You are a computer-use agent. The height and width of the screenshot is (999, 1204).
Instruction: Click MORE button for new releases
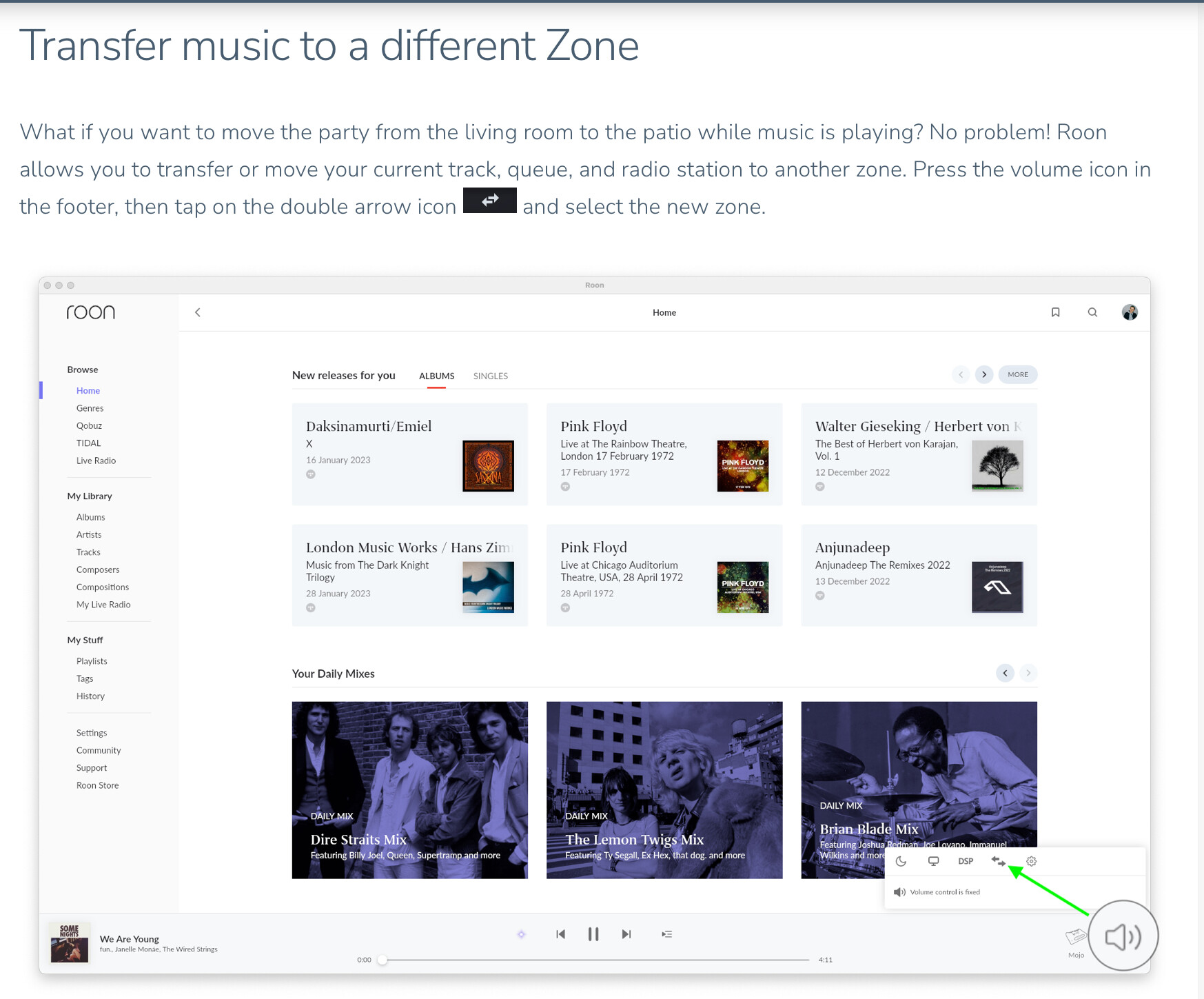tap(1017, 374)
